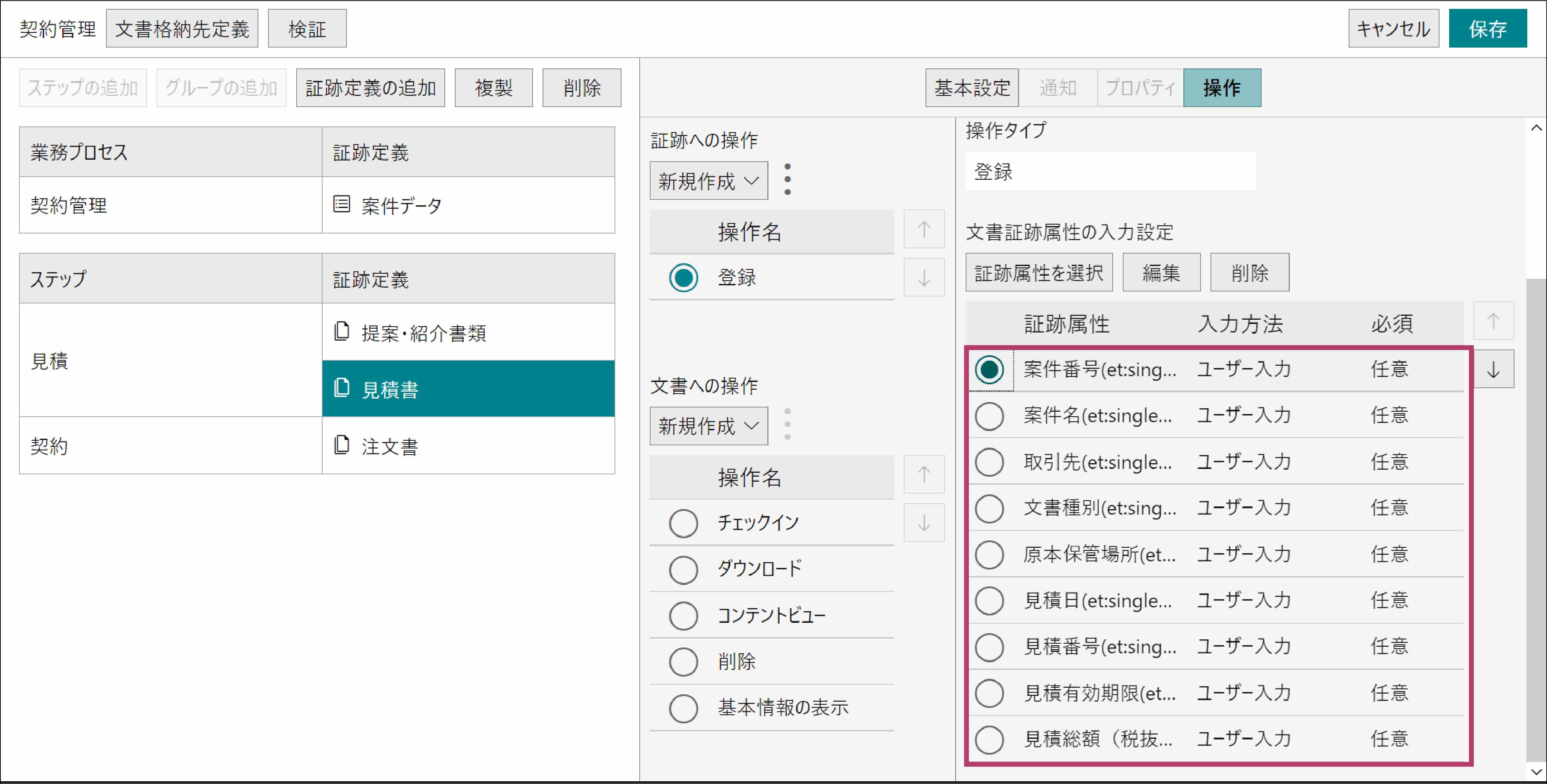Image resolution: width=1547 pixels, height=784 pixels.
Task: Click the 見積書 document icon
Action: 342,387
